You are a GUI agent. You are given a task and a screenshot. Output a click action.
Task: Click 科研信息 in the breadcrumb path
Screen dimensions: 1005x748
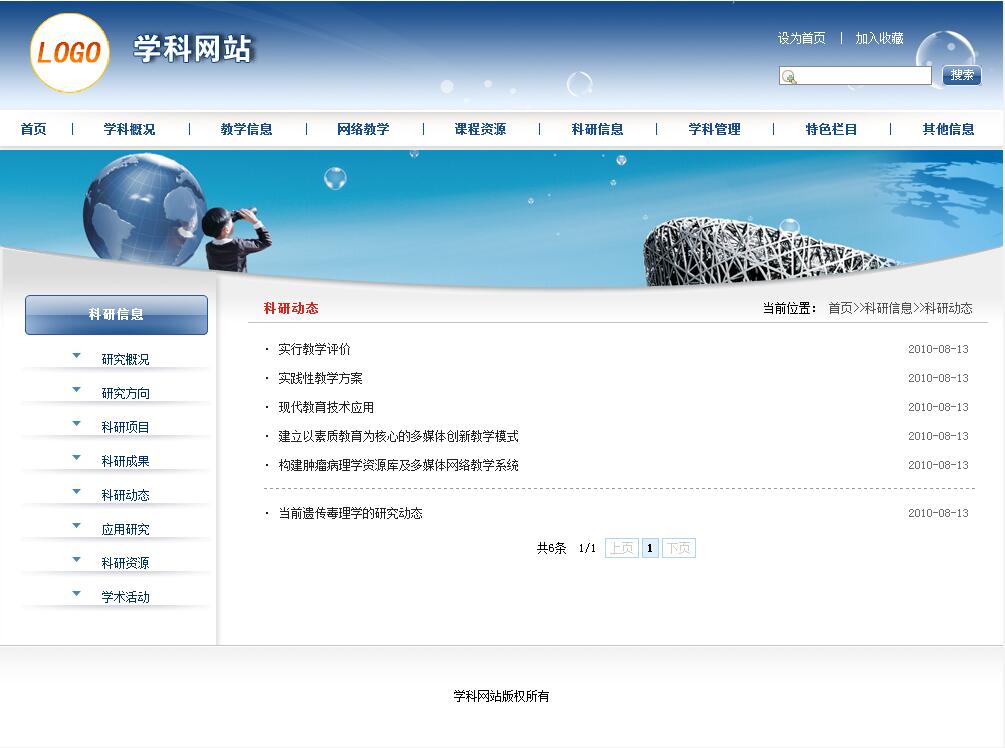coord(888,308)
